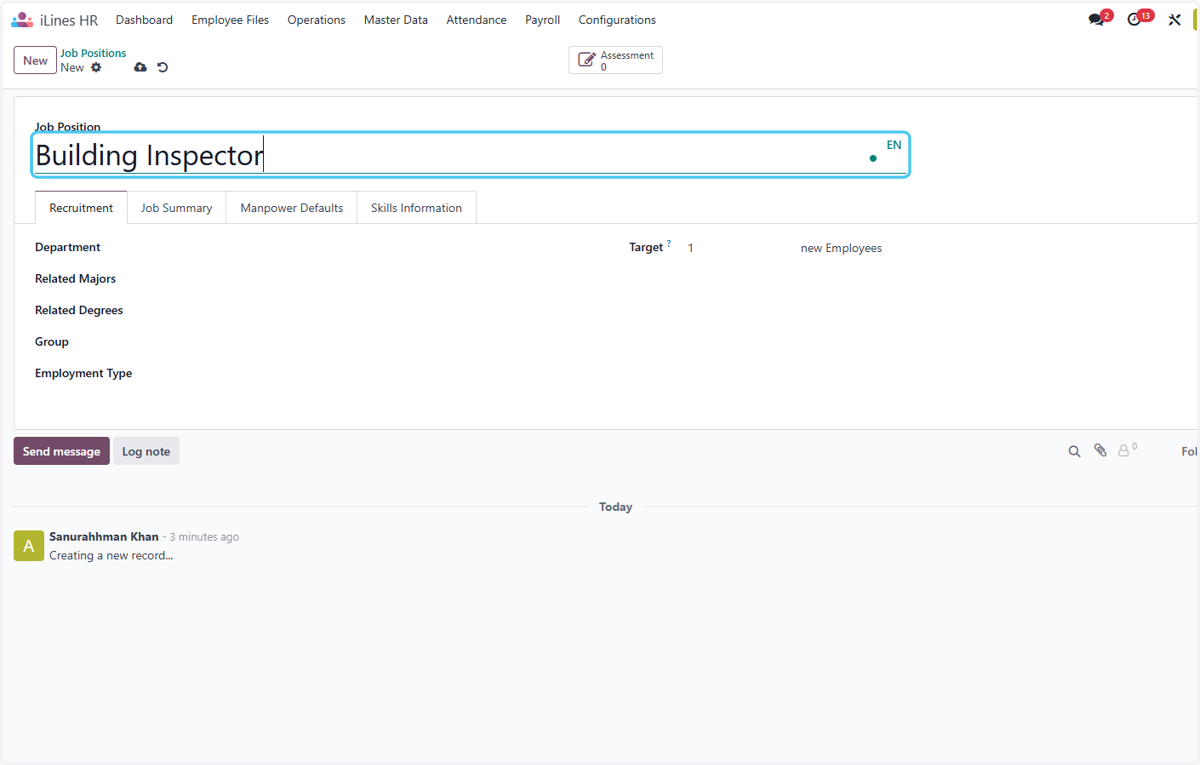Discard changes with the undo arrow icon
1200x765 pixels.
[x=163, y=67]
